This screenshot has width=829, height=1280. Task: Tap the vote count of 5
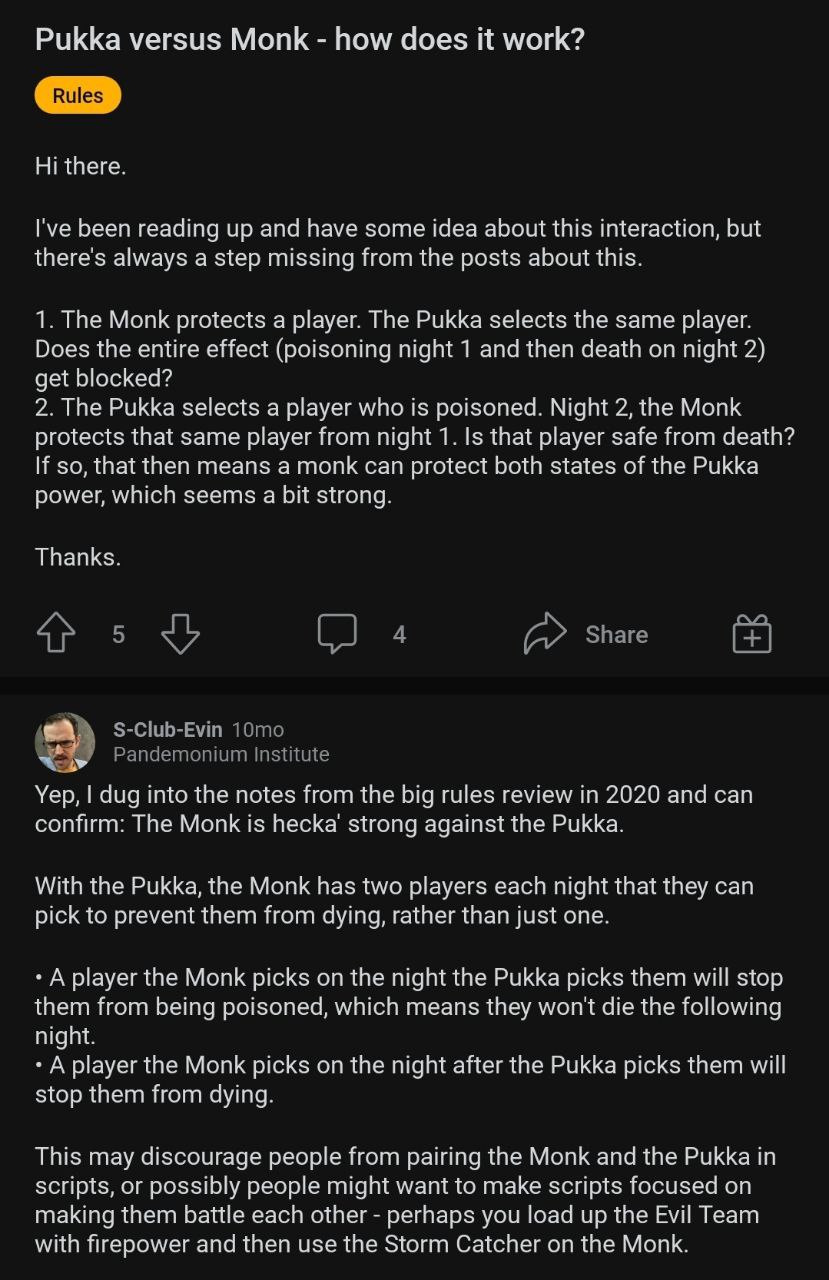pyautogui.click(x=118, y=634)
